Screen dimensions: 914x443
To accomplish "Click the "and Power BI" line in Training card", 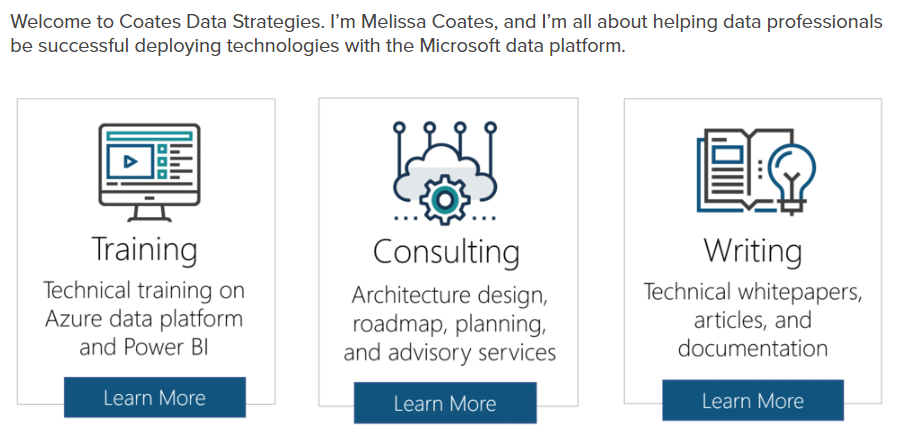I will [144, 348].
